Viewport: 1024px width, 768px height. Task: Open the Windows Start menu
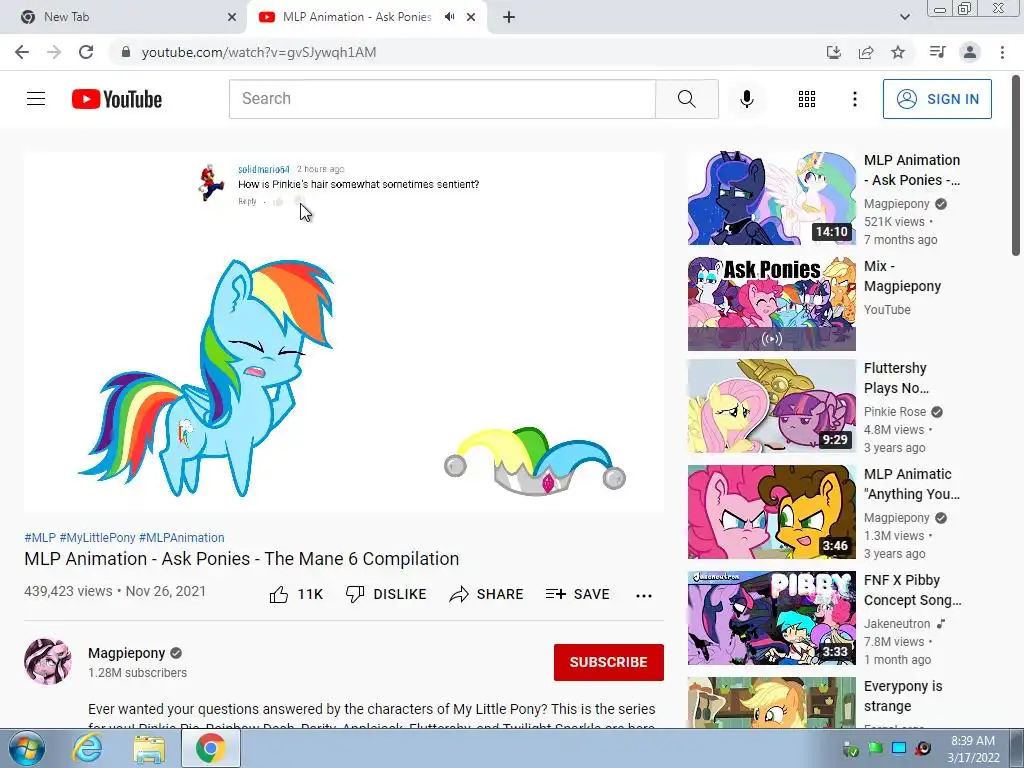tap(26, 749)
